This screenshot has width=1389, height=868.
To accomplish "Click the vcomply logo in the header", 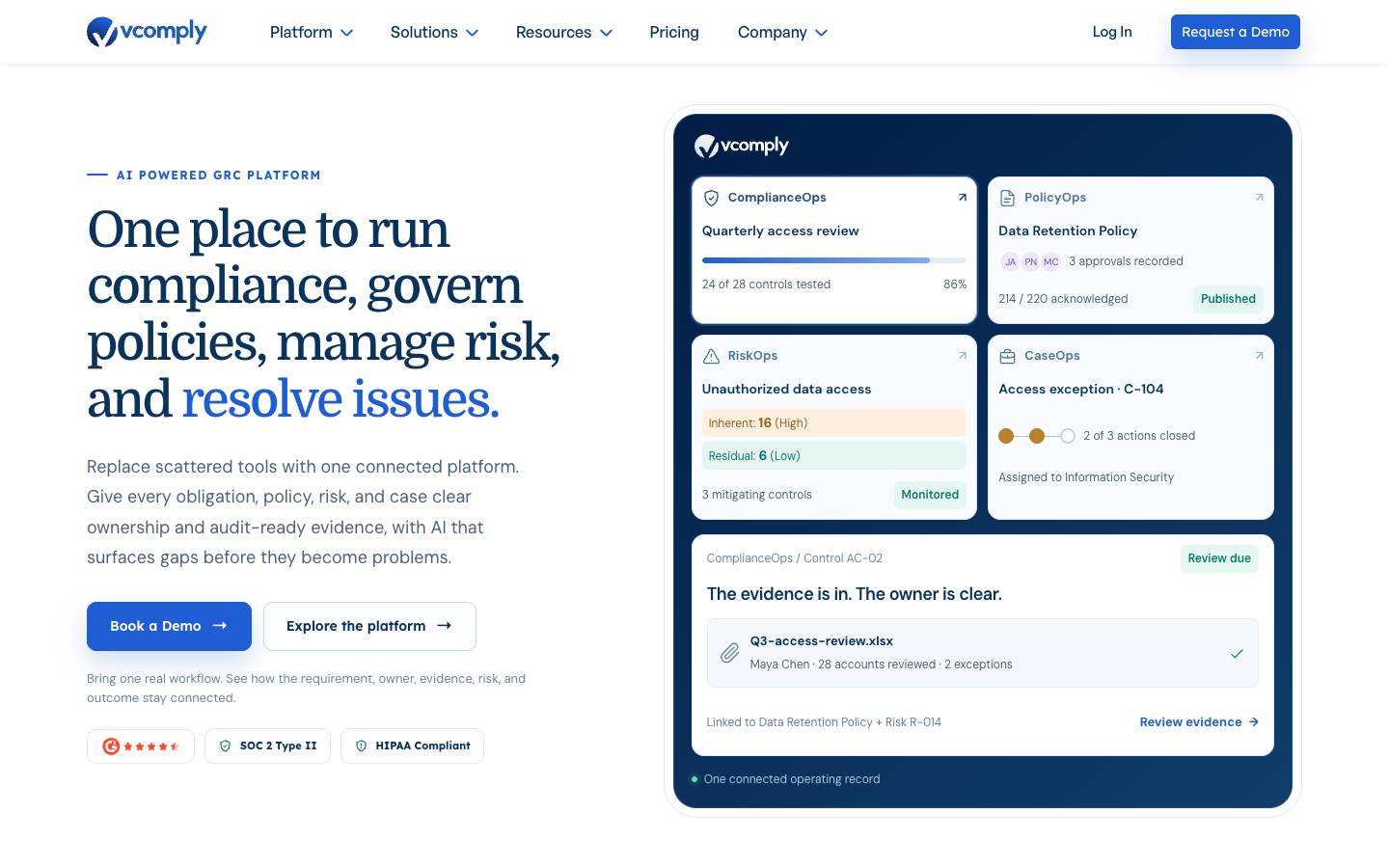I will [x=147, y=32].
